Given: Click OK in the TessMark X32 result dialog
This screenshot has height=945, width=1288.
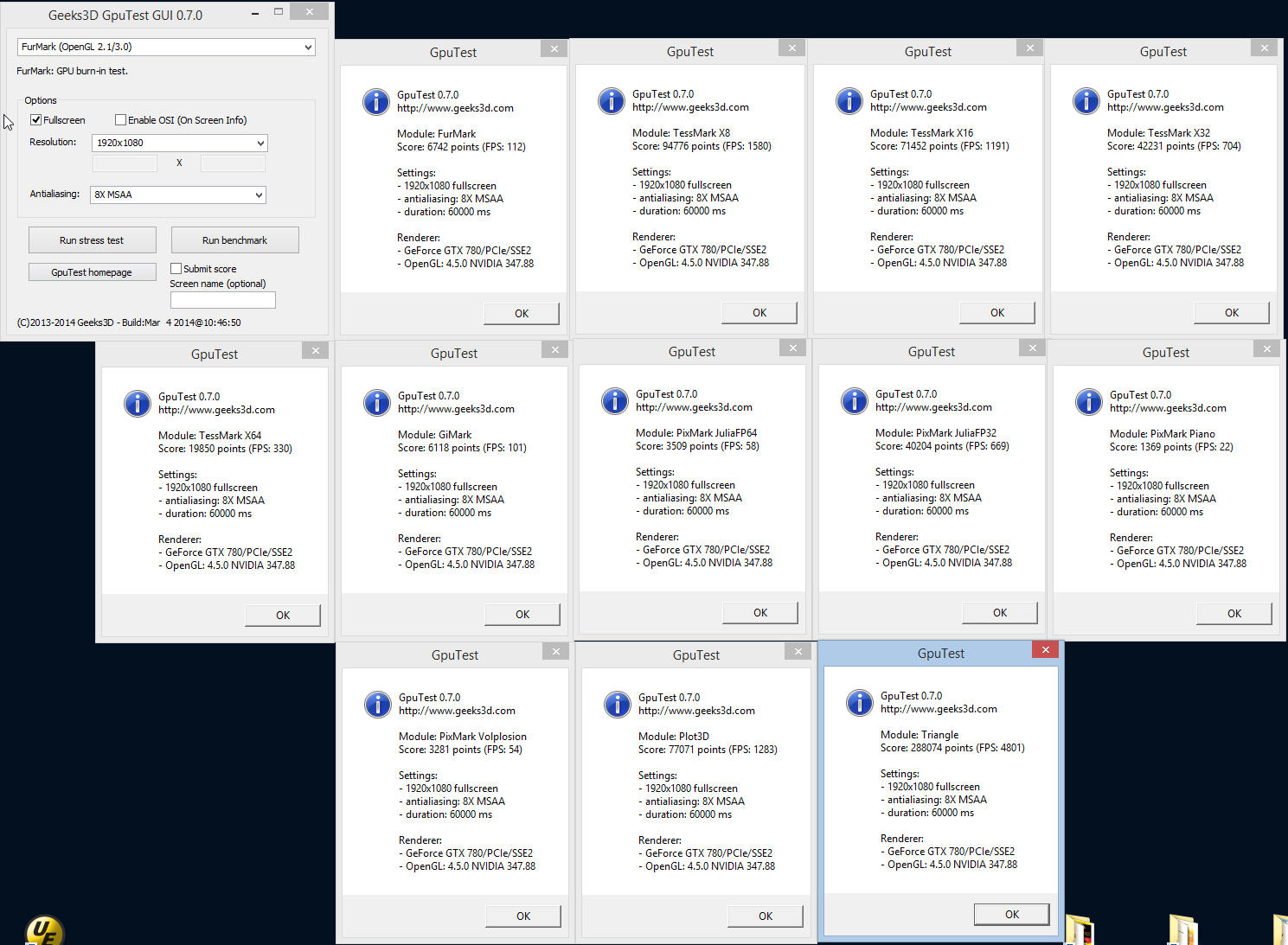Looking at the screenshot, I should pos(1232,313).
